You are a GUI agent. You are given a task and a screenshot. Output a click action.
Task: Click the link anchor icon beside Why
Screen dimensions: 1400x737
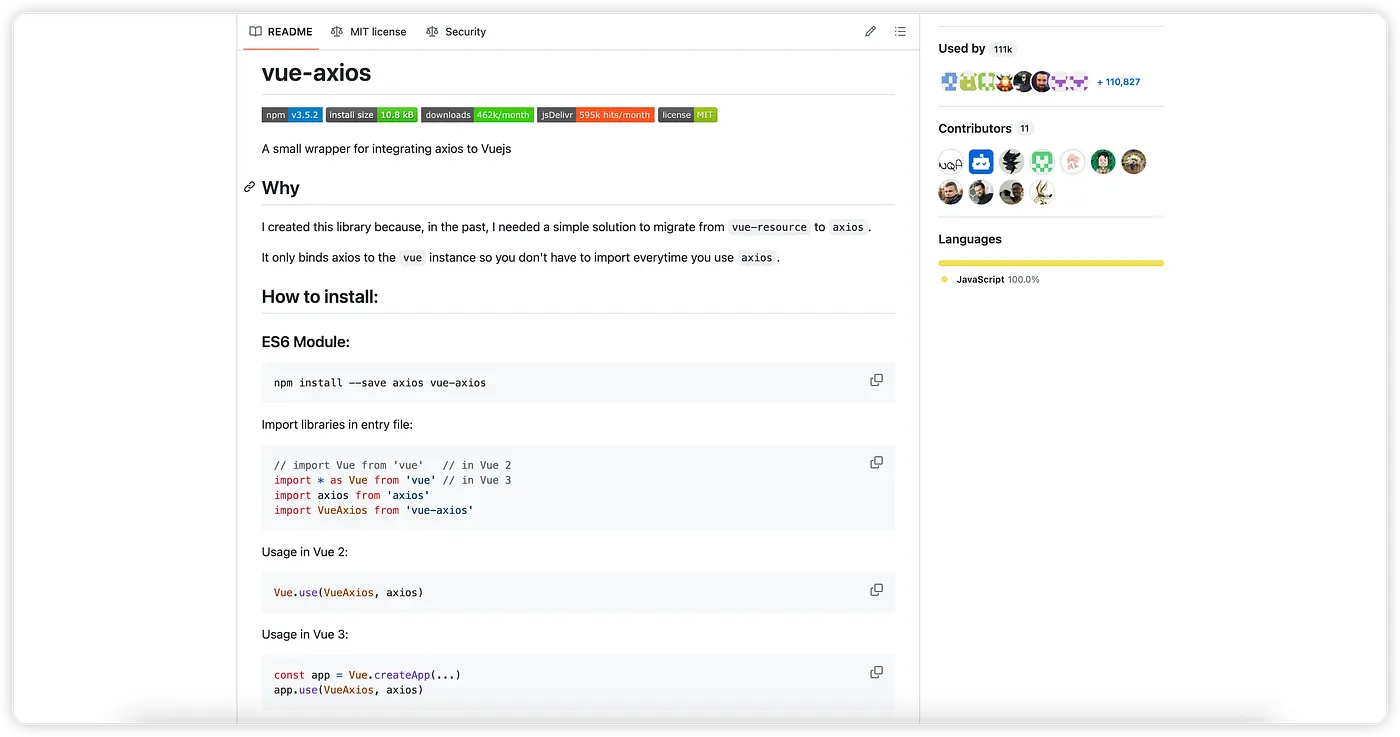[x=249, y=187]
